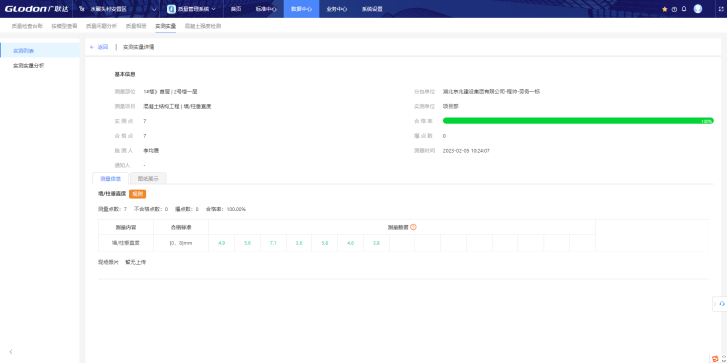Switch to the 图纸展示 tab
This screenshot has height=363, width=727.
[148, 178]
